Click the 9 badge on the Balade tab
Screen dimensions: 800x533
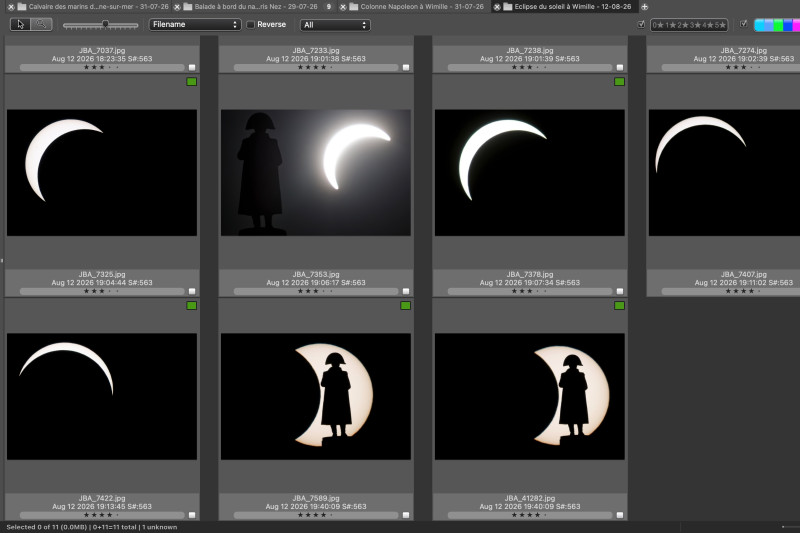coord(329,7)
